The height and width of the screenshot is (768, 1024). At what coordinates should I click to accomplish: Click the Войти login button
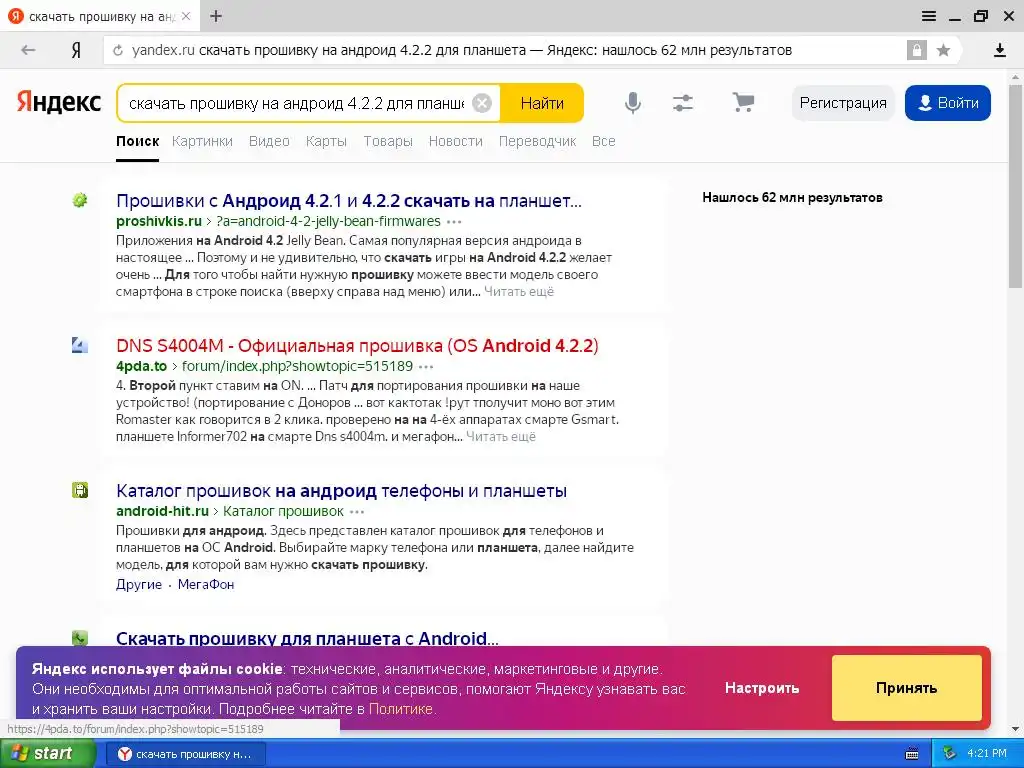tap(948, 103)
